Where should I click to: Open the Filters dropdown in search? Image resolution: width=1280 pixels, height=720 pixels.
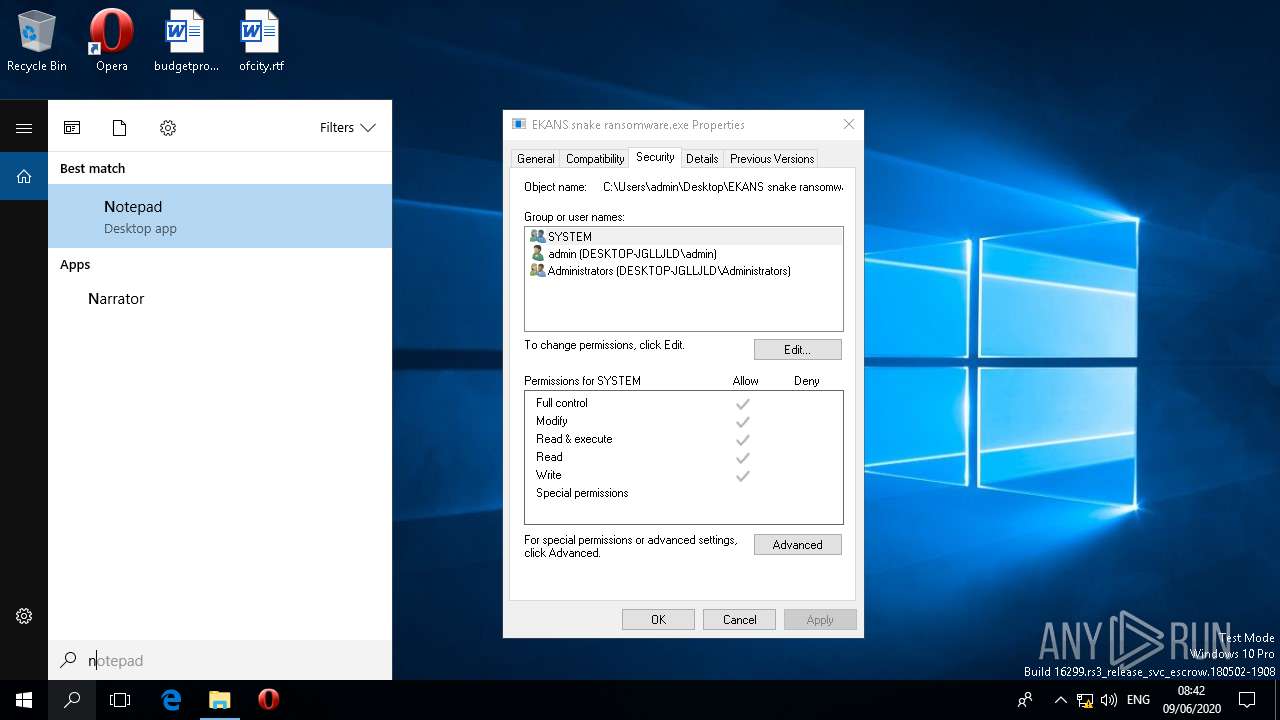(x=347, y=128)
